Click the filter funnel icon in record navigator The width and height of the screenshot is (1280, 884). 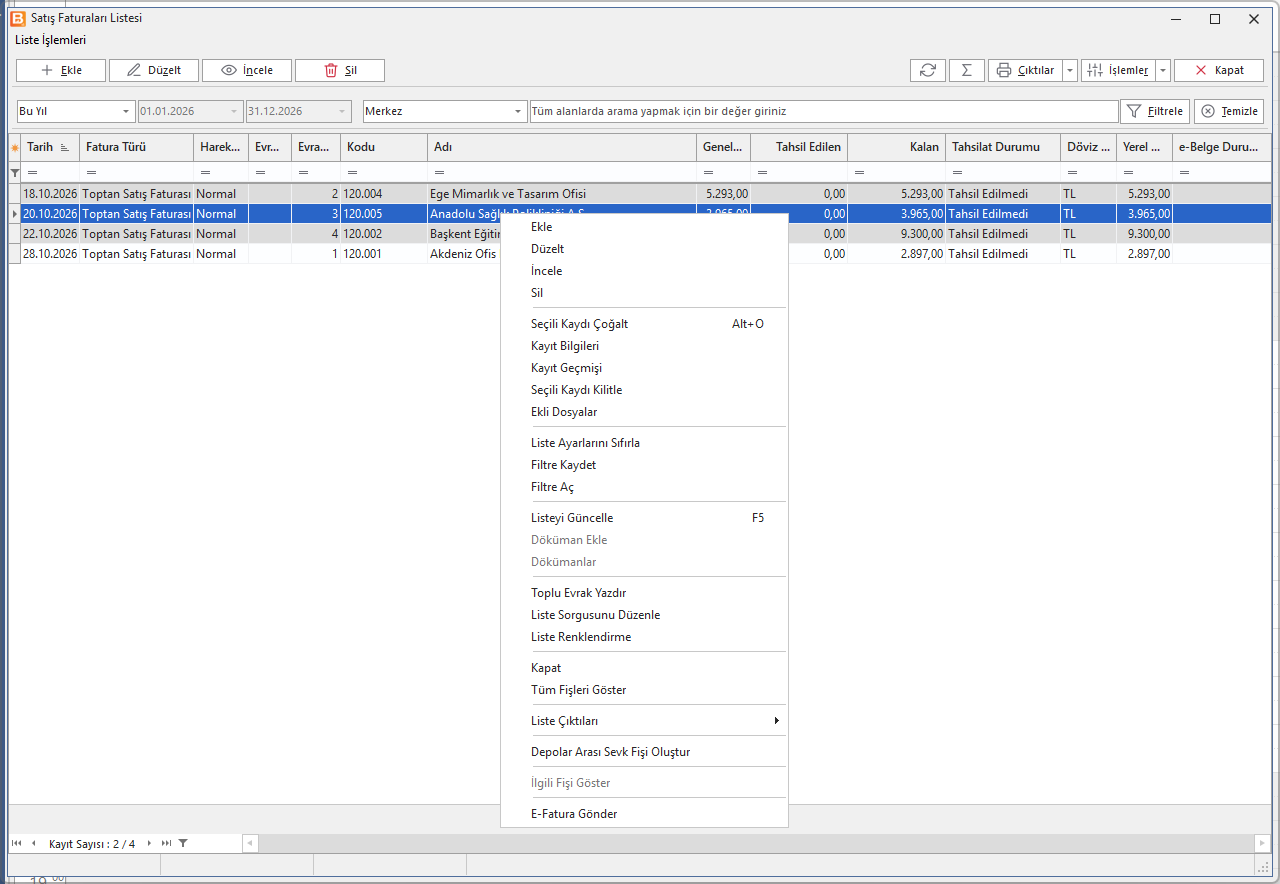pyautogui.click(x=183, y=843)
